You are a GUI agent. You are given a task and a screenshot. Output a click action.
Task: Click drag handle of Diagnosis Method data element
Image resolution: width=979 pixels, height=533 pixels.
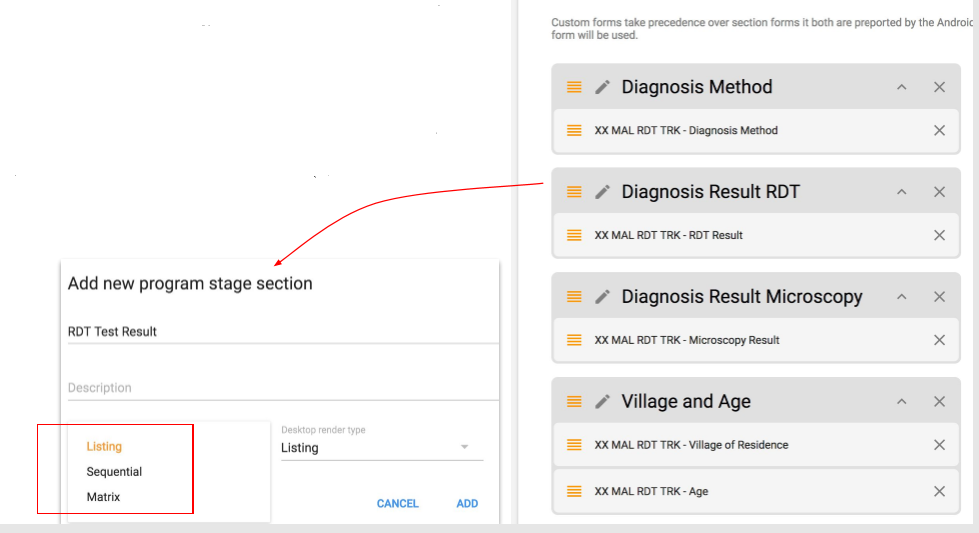coord(574,130)
